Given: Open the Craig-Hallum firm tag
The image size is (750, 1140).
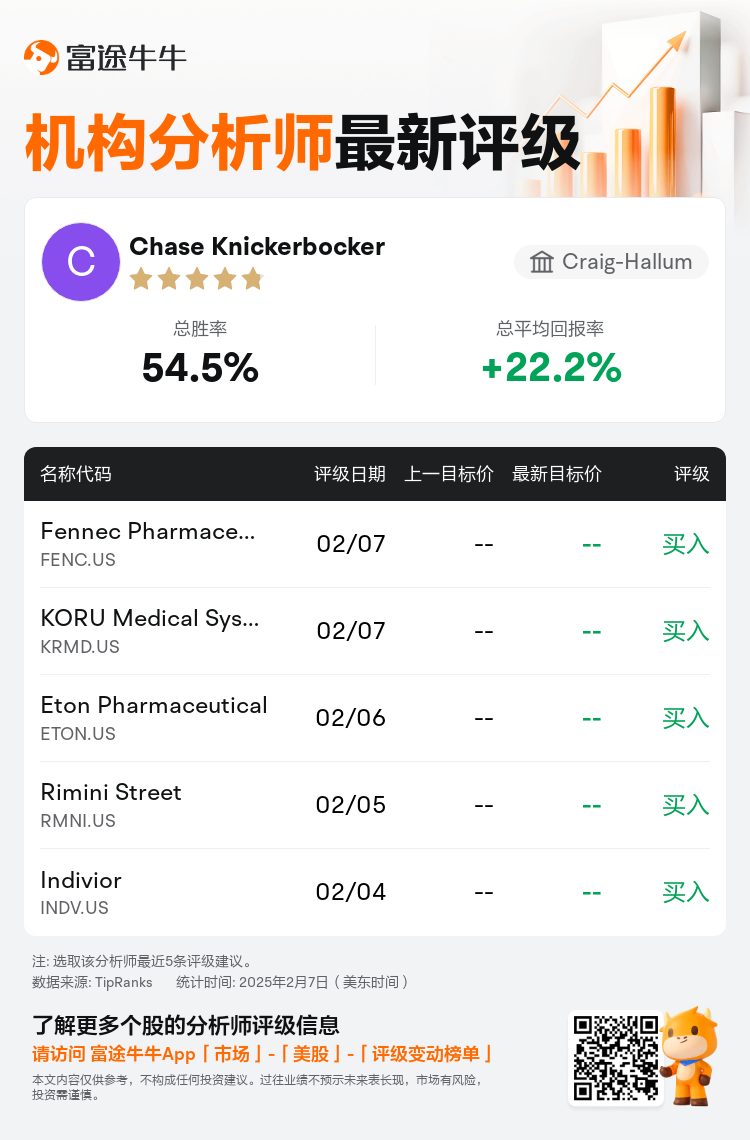Looking at the screenshot, I should click(611, 262).
